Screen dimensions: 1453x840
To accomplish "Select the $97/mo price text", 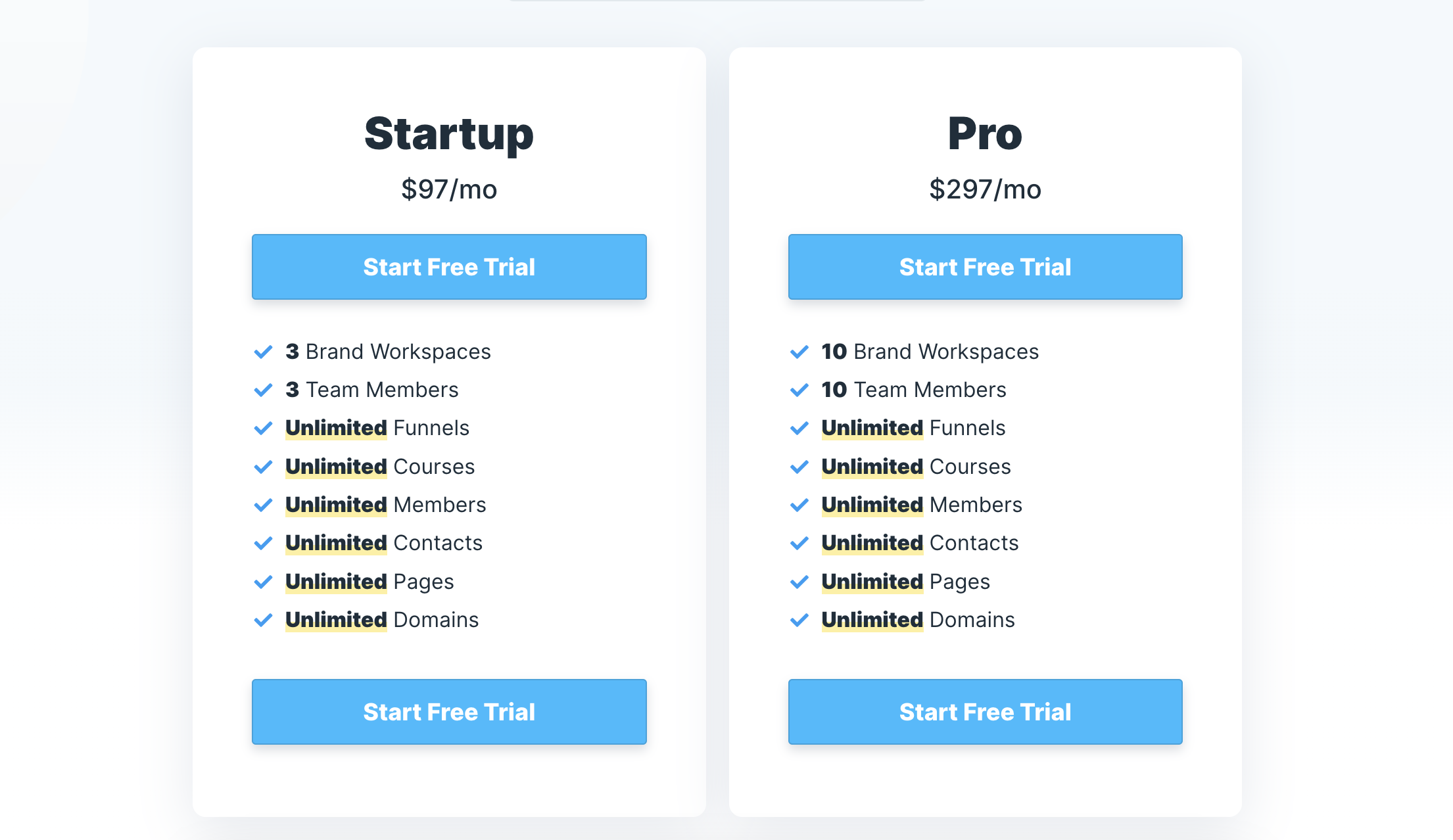I will click(x=449, y=189).
